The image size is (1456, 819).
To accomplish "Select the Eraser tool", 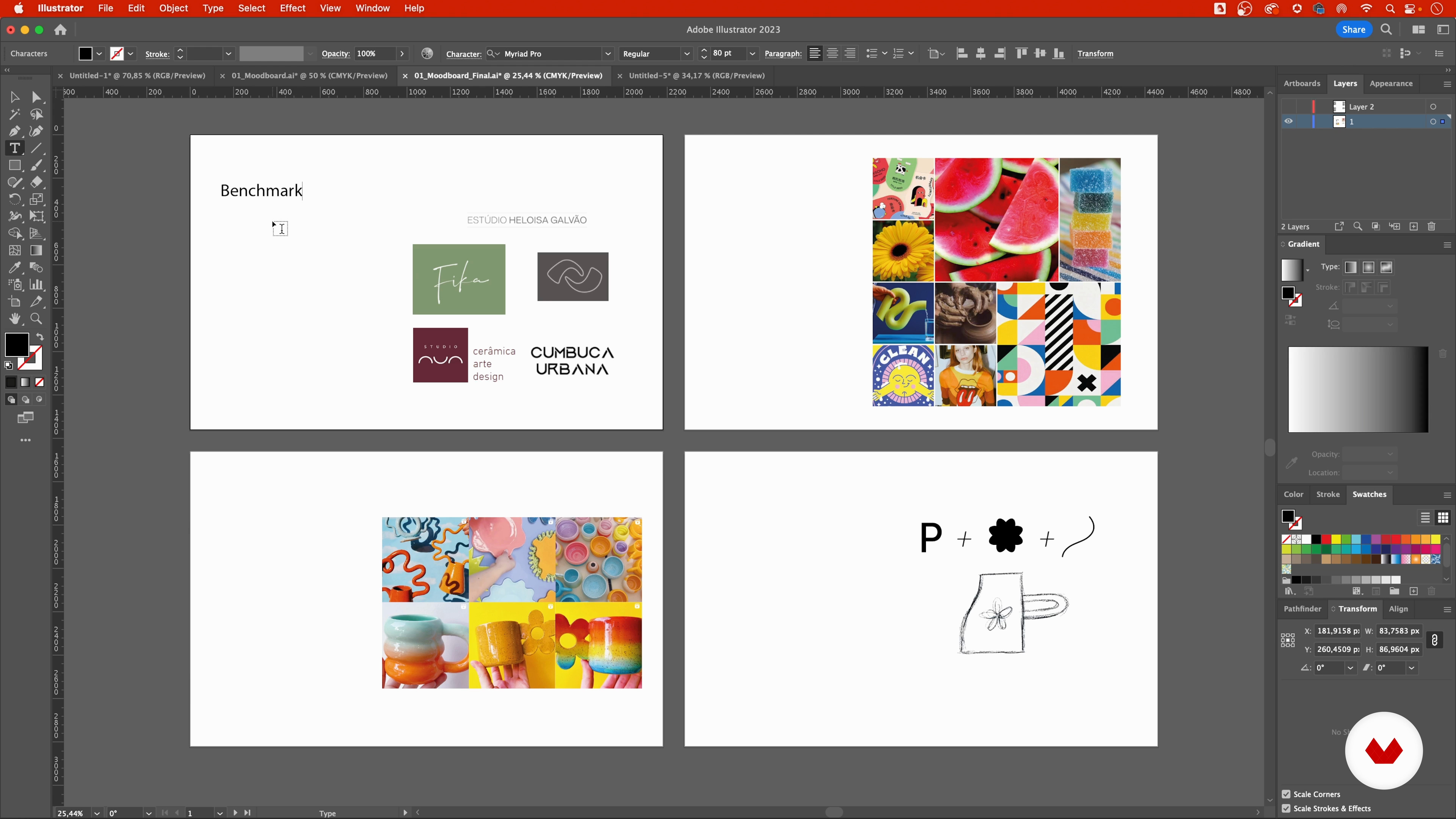I will pyautogui.click(x=36, y=182).
